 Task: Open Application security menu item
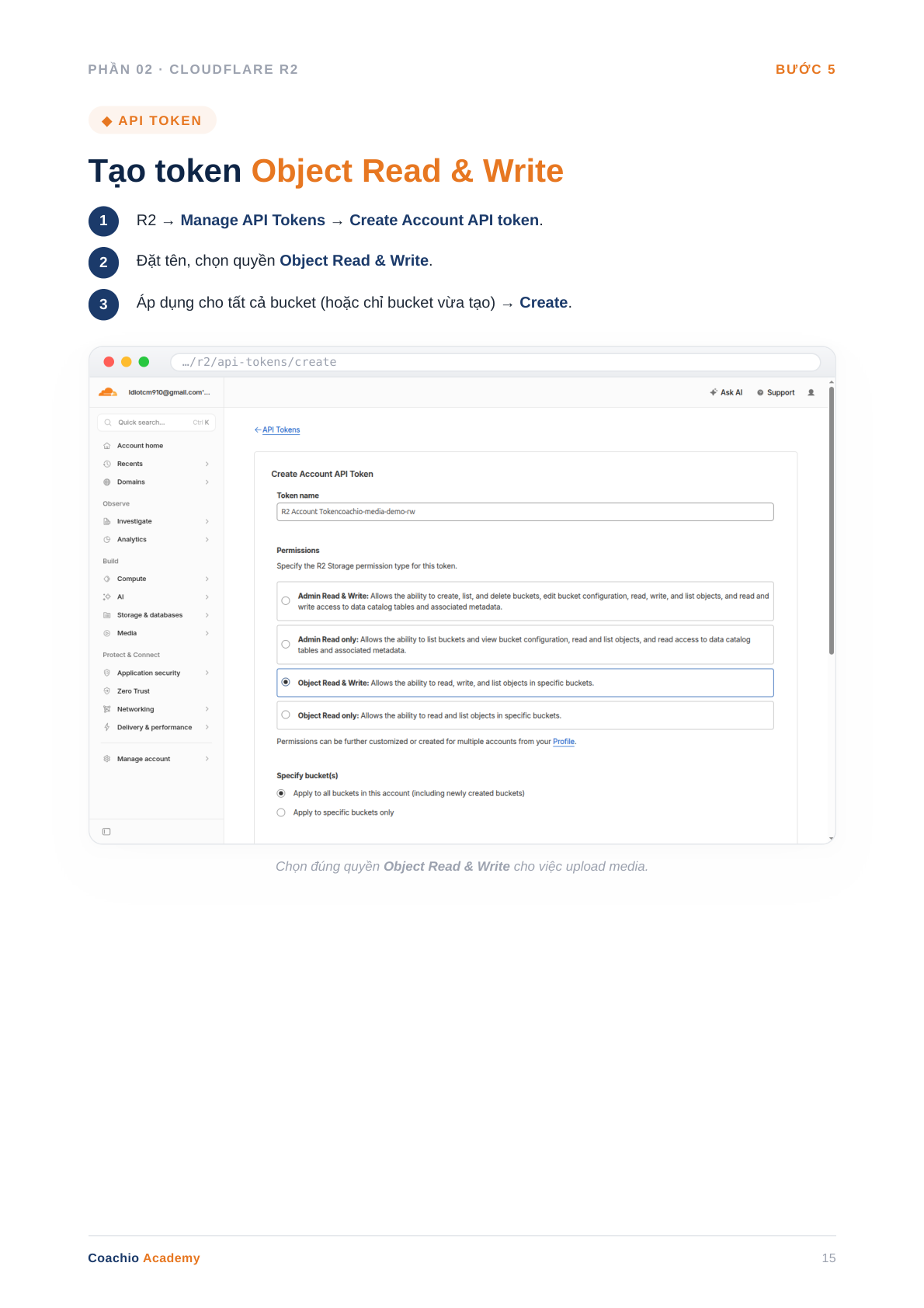click(148, 673)
